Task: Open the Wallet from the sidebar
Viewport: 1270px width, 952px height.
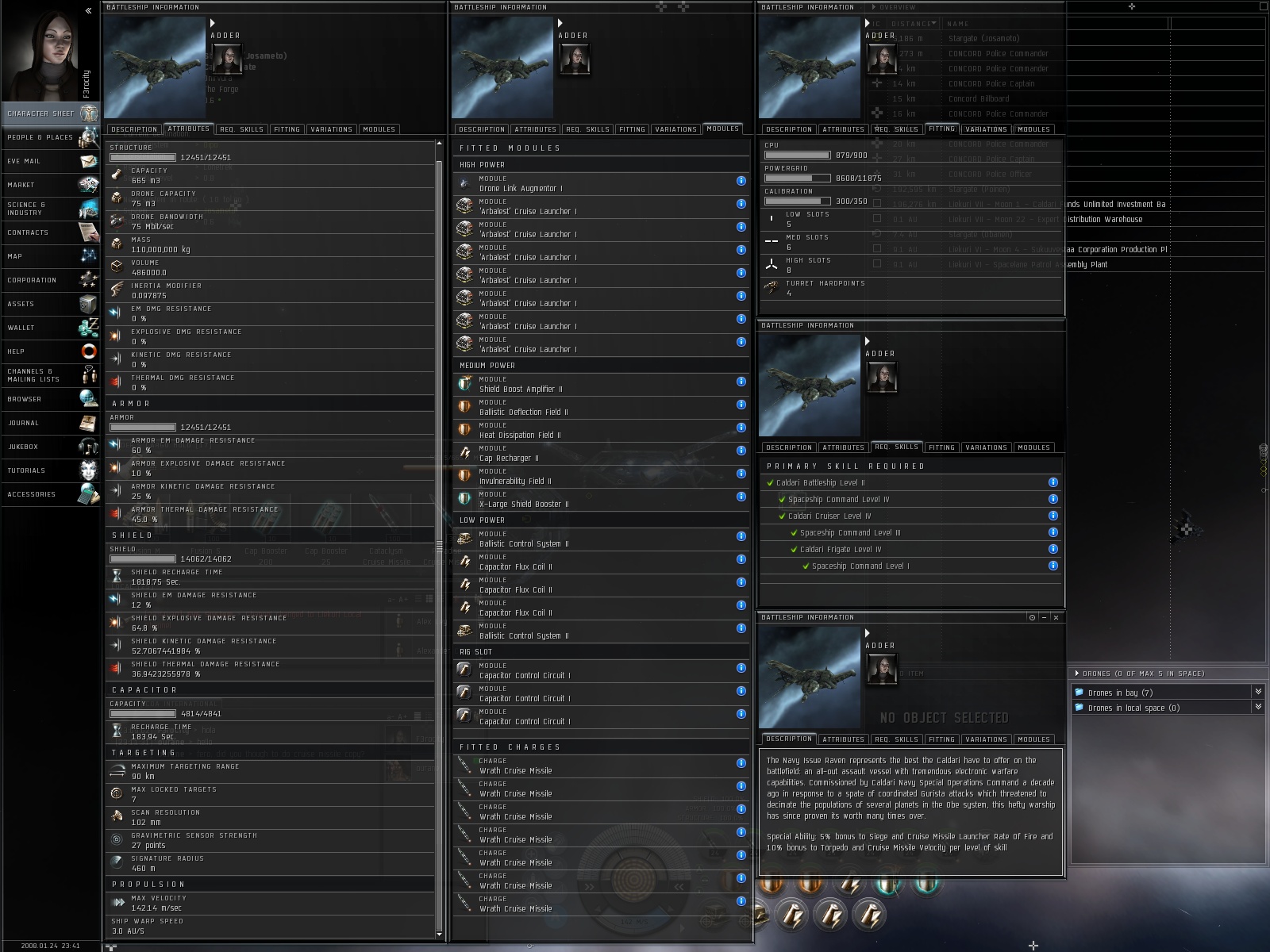Action: (51, 328)
